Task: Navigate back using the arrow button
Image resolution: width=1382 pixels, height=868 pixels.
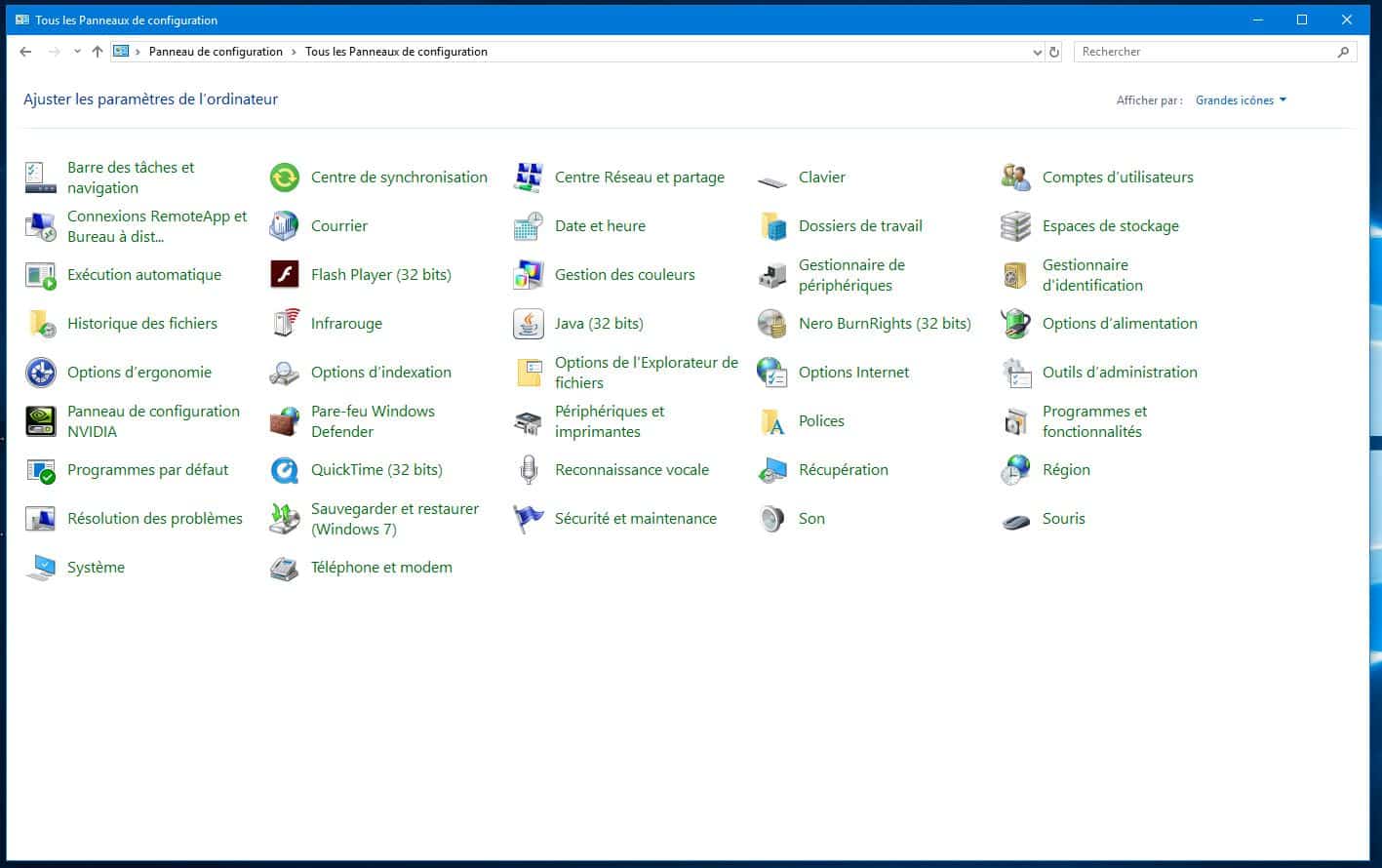Action: pos(25,52)
